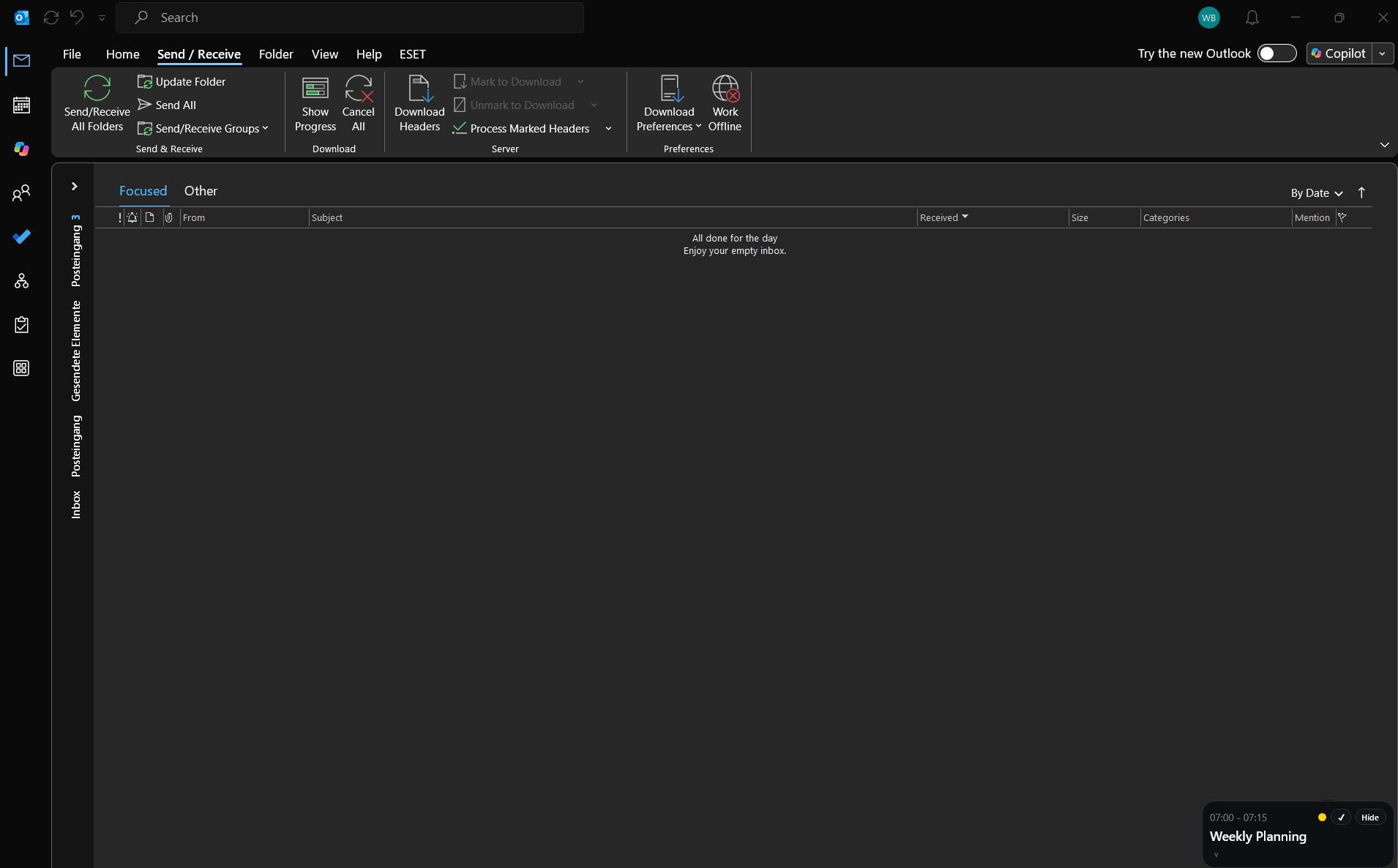Sort by Reminder bell column
This screenshot has height=868, width=1398.
pos(132,217)
